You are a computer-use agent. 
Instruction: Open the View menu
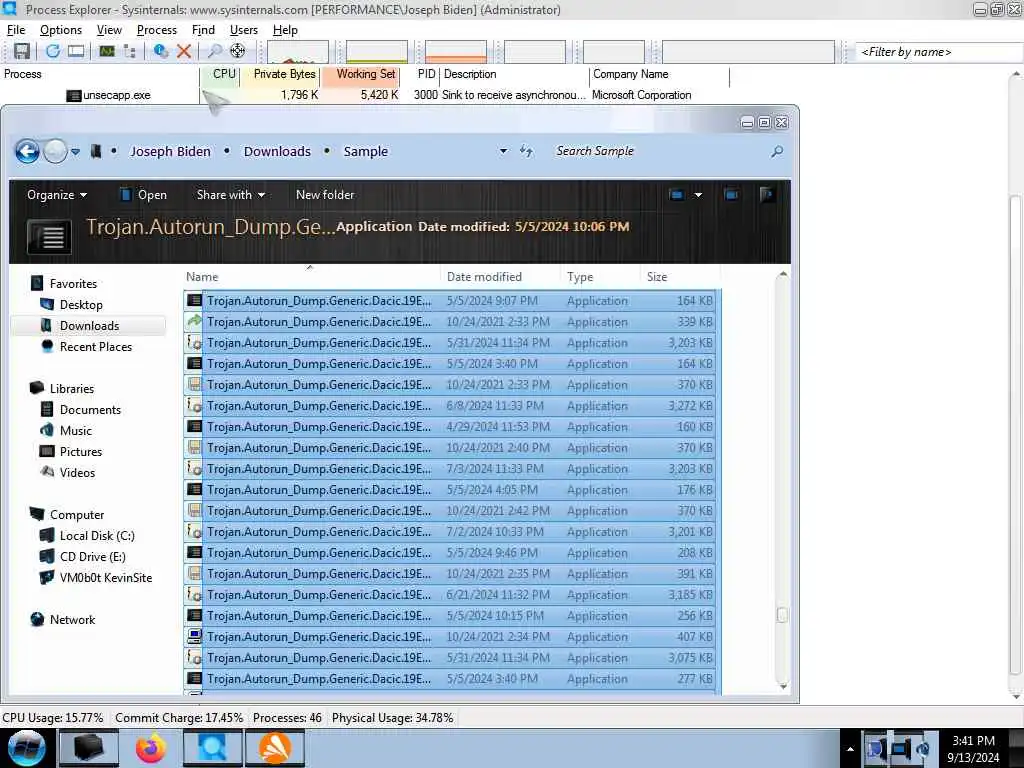109,30
